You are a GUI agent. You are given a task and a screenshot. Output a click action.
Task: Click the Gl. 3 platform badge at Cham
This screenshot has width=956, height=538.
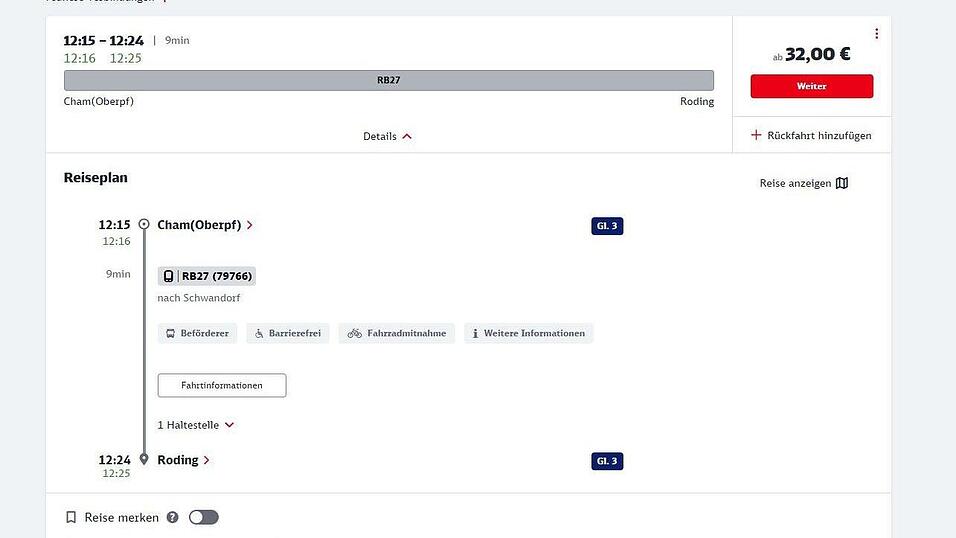[607, 226]
